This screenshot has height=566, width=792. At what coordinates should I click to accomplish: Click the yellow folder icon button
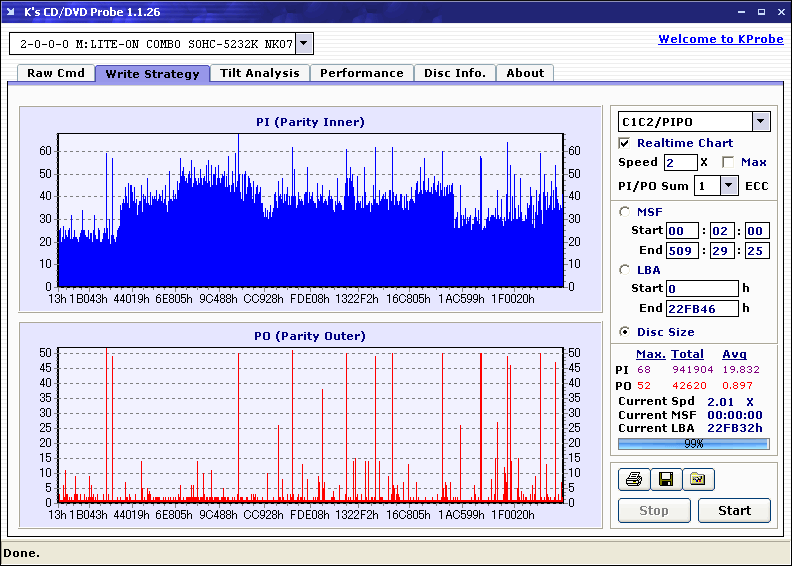(x=698, y=480)
